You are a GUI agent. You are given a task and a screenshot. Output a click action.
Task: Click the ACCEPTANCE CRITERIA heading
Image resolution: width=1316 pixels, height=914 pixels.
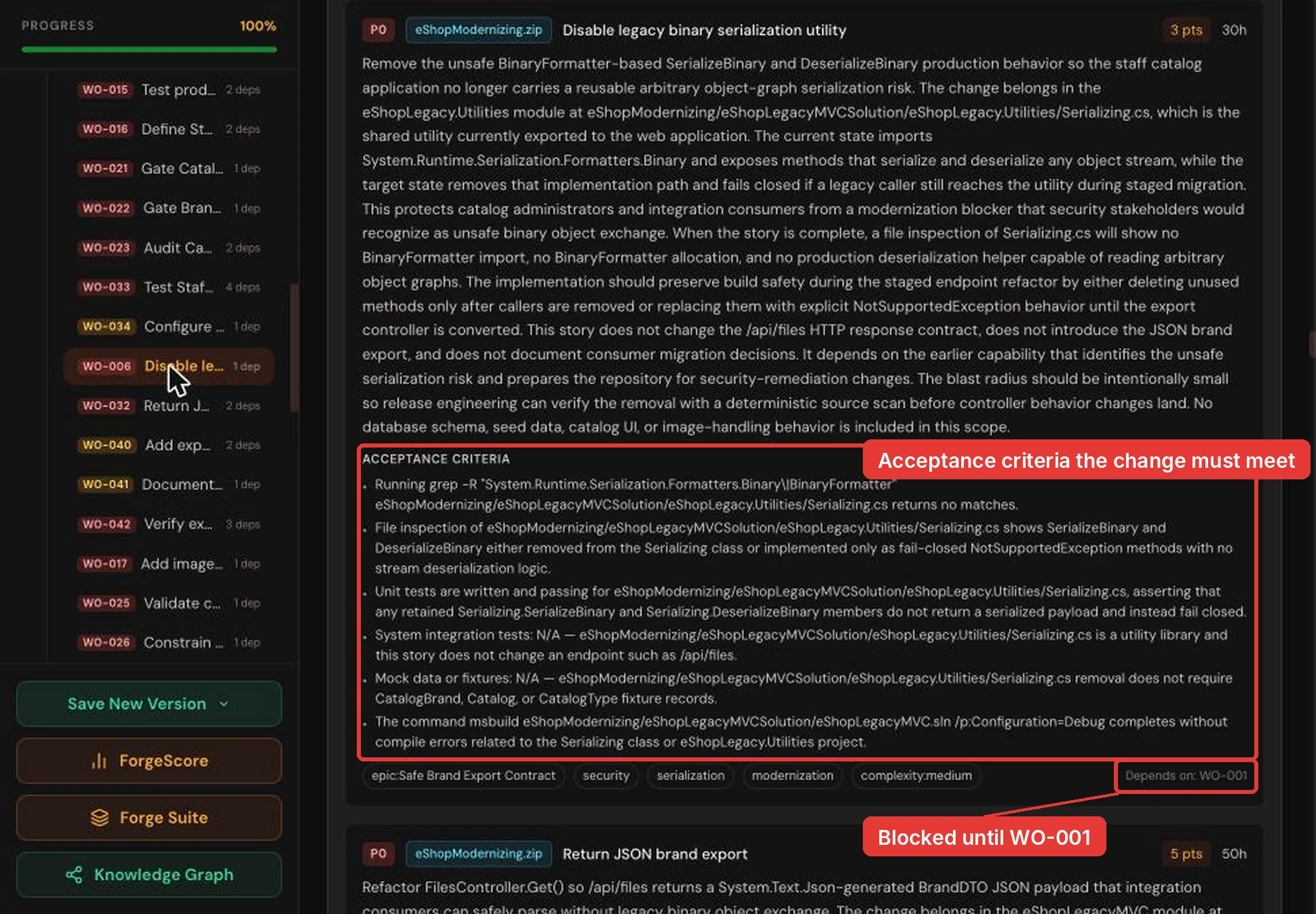coord(436,459)
